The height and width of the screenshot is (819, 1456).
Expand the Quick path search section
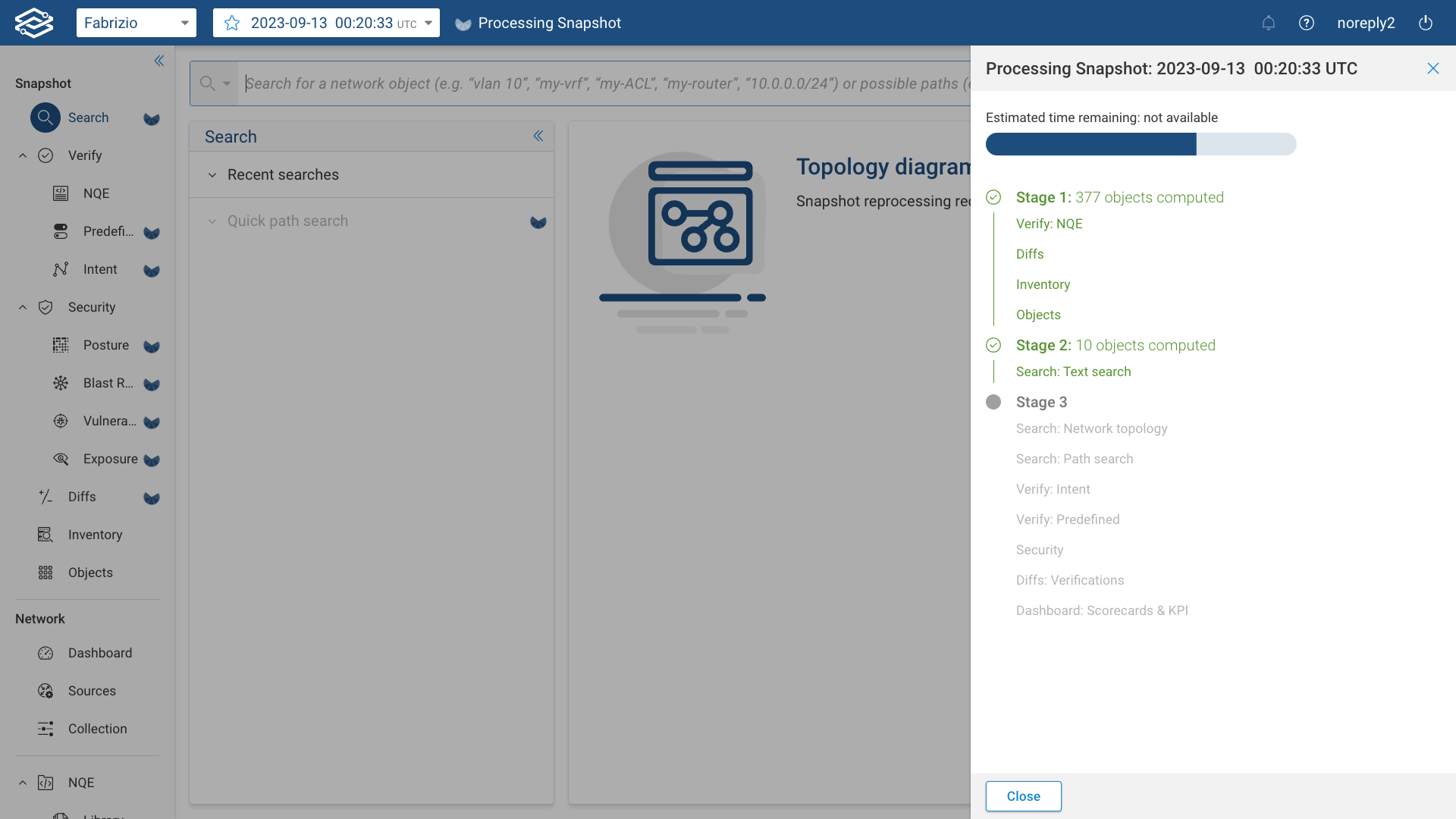pyautogui.click(x=212, y=221)
